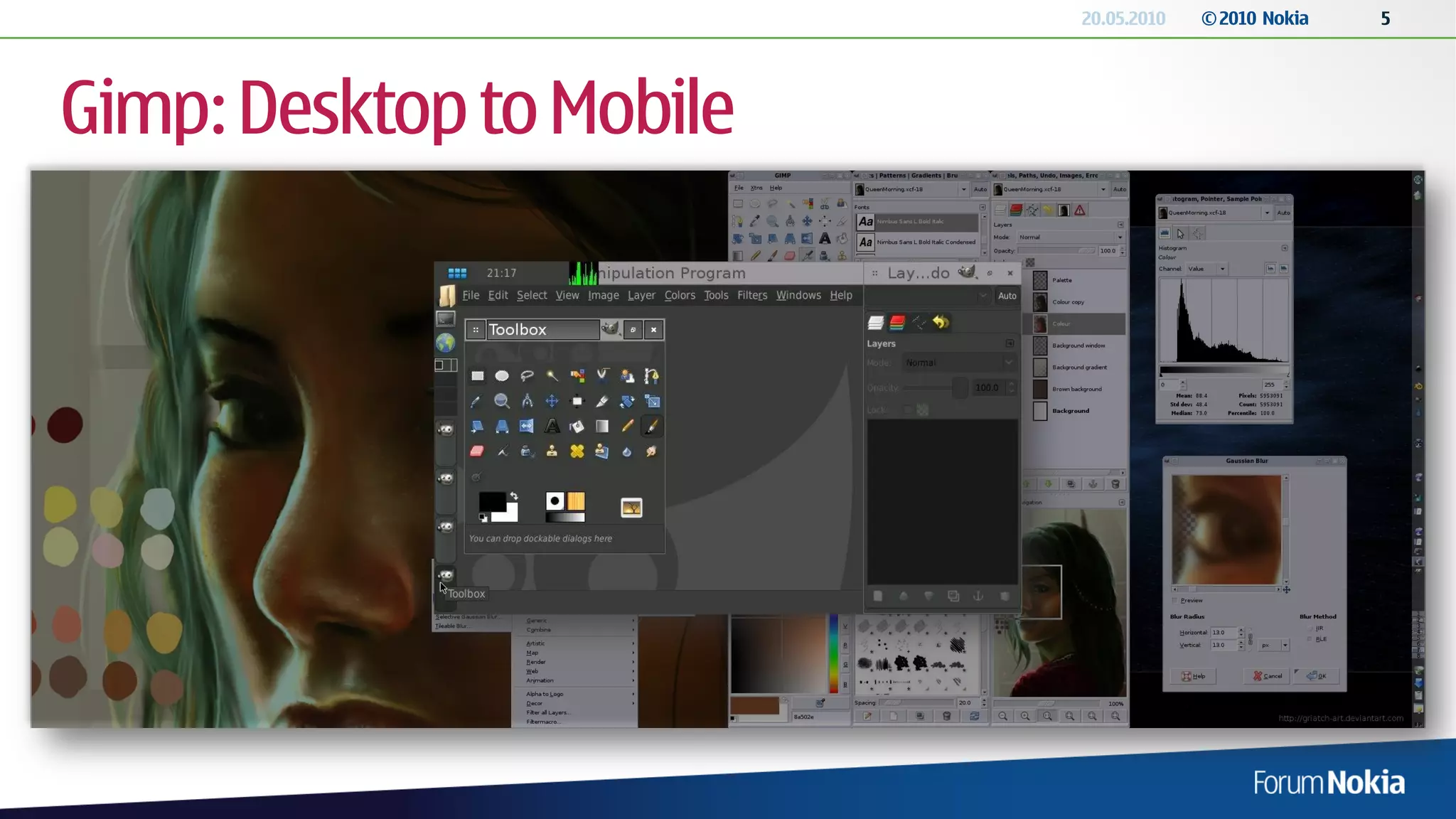Open the Channel Value dropdown in Histogram
Image resolution: width=1456 pixels, height=819 pixels.
(x=1206, y=269)
